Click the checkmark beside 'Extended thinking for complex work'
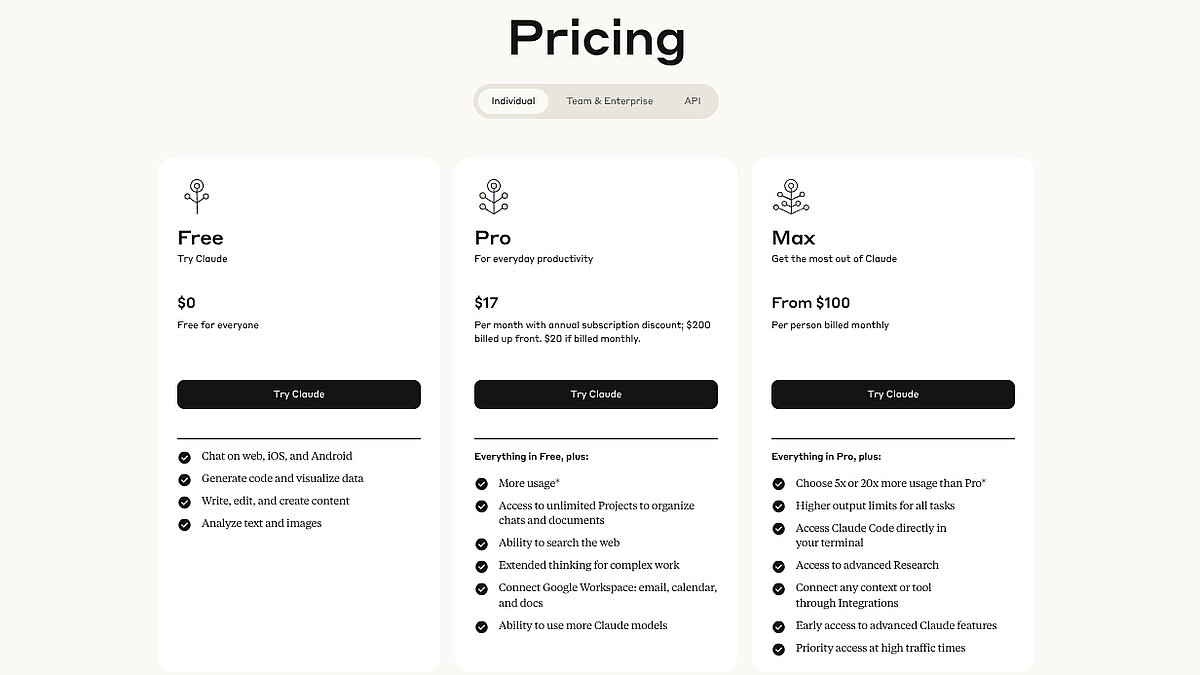The height and width of the screenshot is (675, 1200). tap(481, 565)
